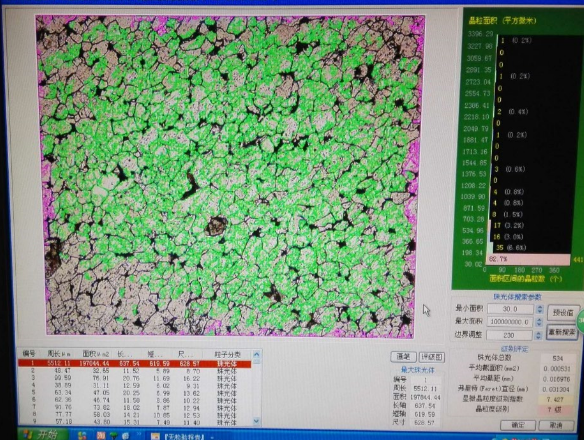Click the pink 62.7% histogram bar
This screenshot has width=584, height=440.
tap(528, 259)
